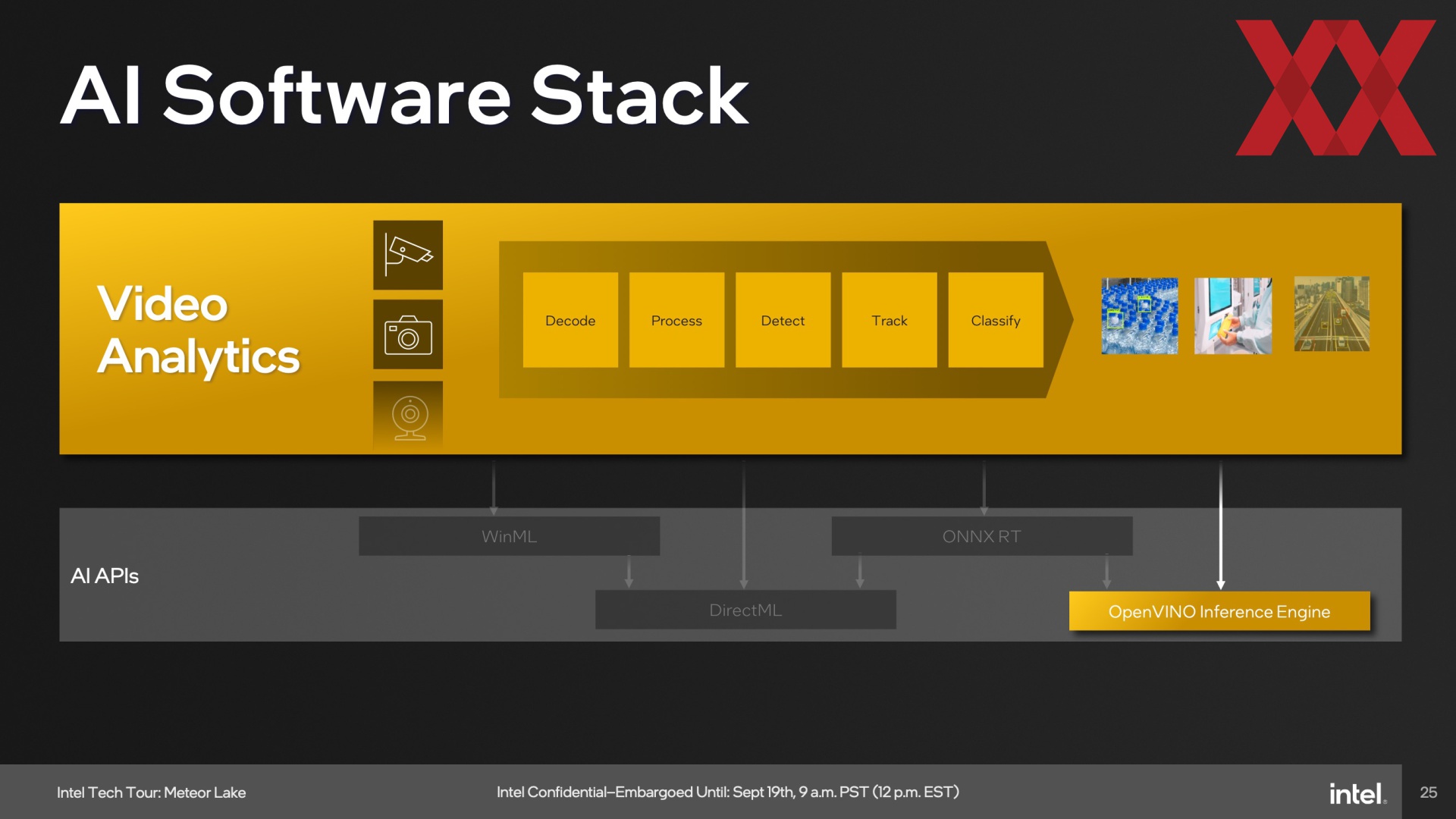Open the highway traffic thumbnail
1456x819 pixels.
[1332, 314]
